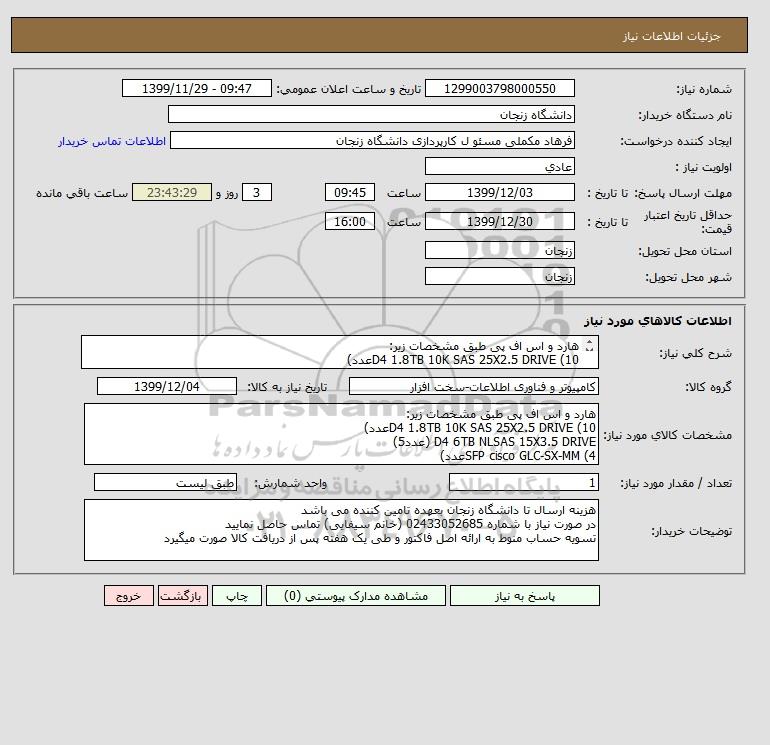Image resolution: width=770 pixels, height=745 pixels.
Task: Click the label 'شماره نیاز:'
Action: click(704, 89)
